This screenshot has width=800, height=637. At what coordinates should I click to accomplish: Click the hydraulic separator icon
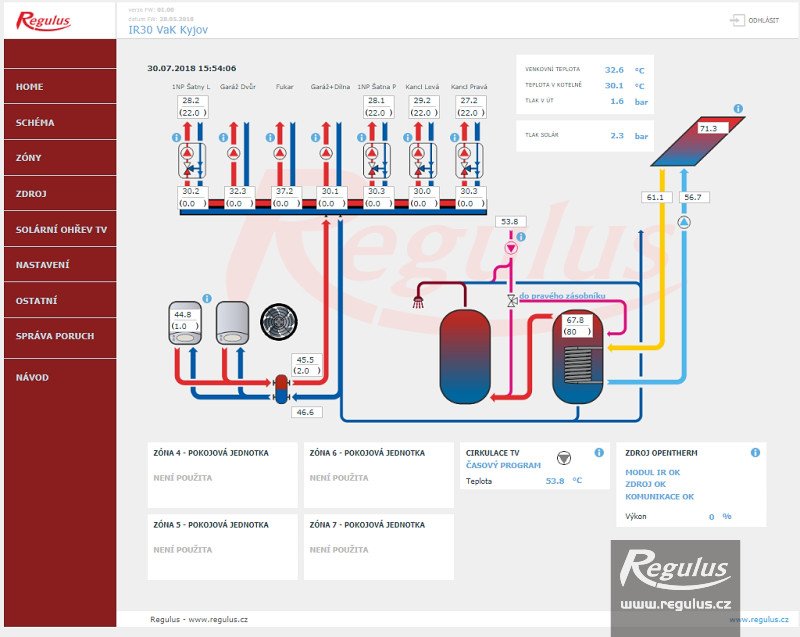[281, 389]
